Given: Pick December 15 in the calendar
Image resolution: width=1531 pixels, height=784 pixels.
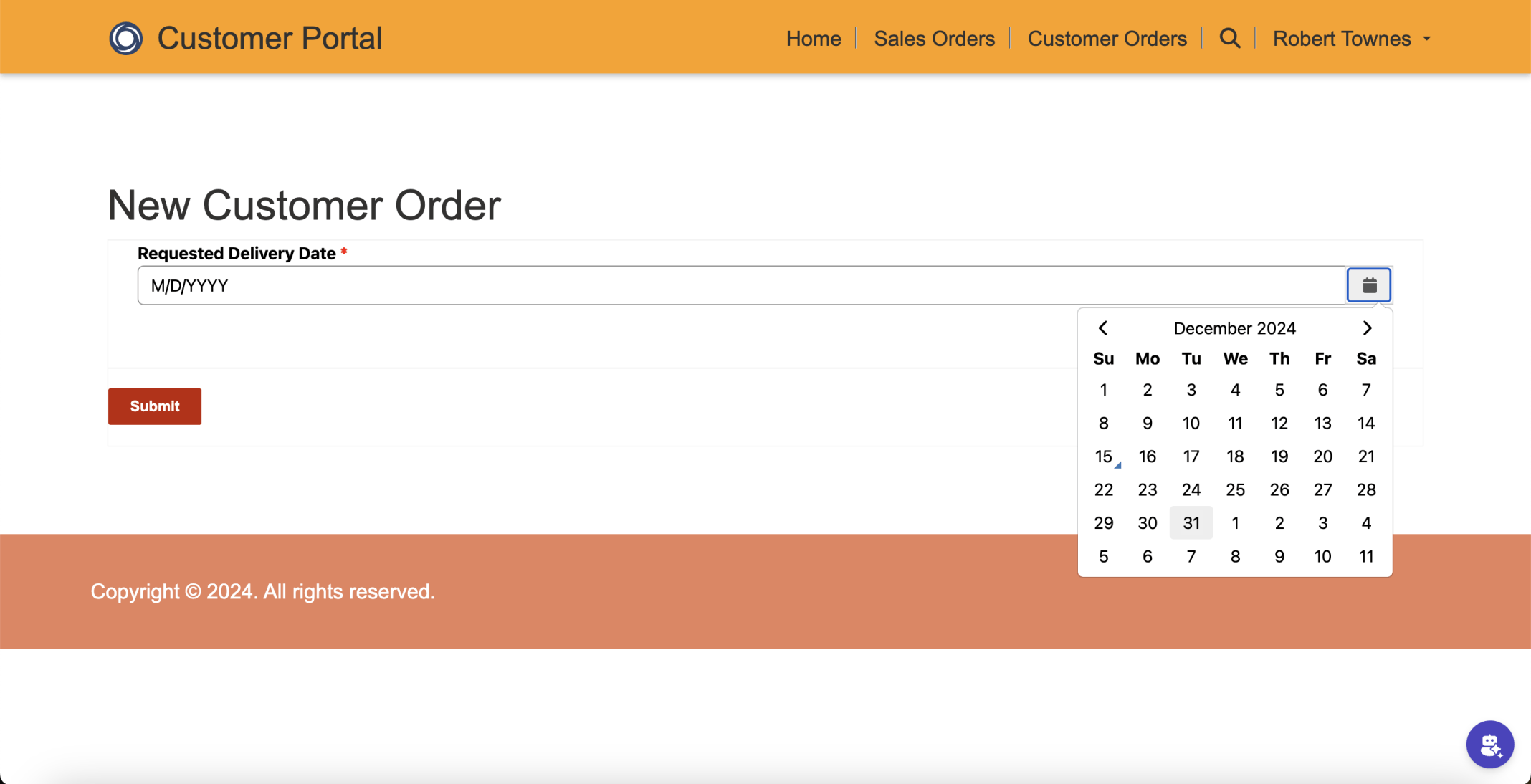Looking at the screenshot, I should point(1104,456).
